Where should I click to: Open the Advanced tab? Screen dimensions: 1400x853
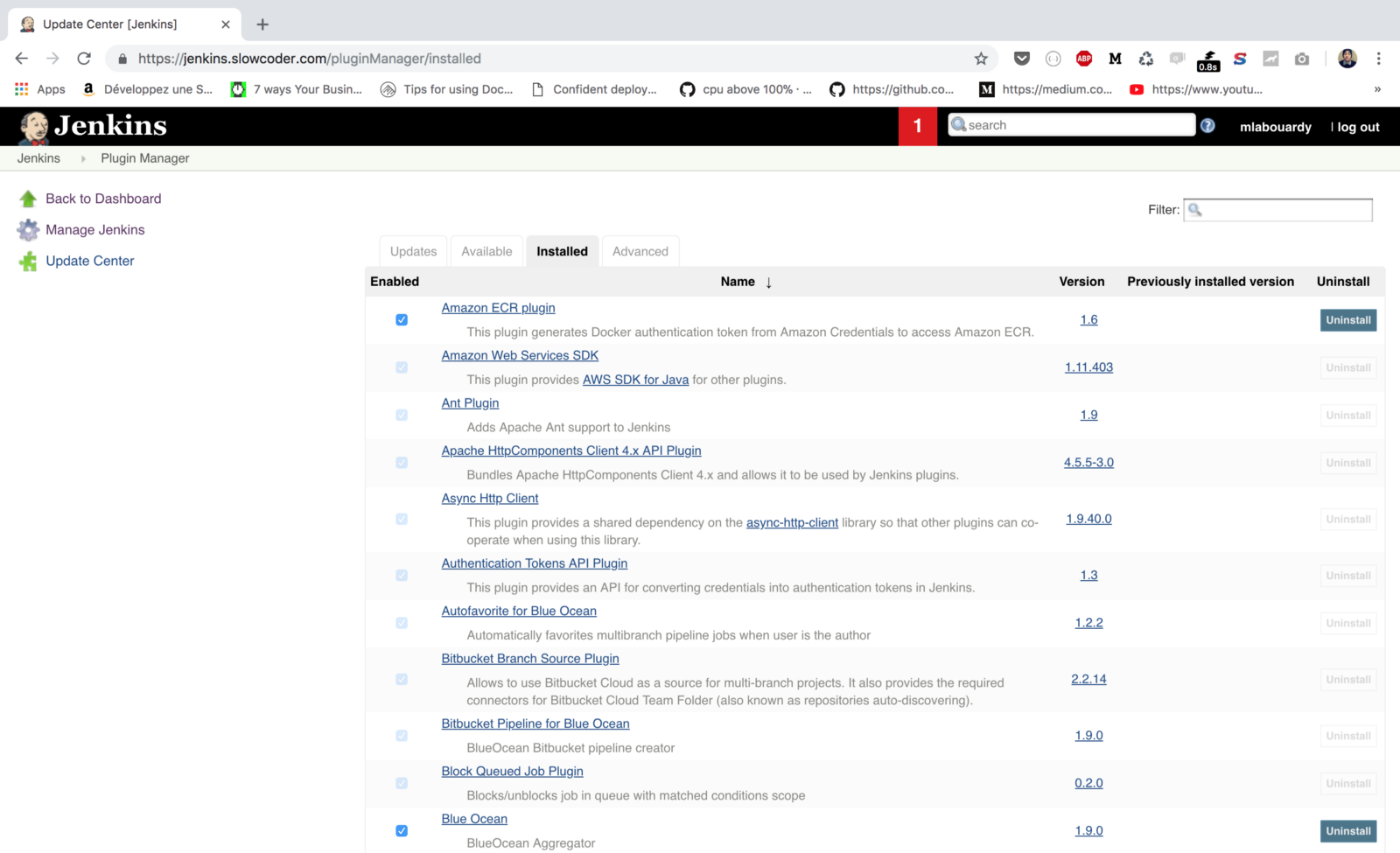tap(640, 251)
